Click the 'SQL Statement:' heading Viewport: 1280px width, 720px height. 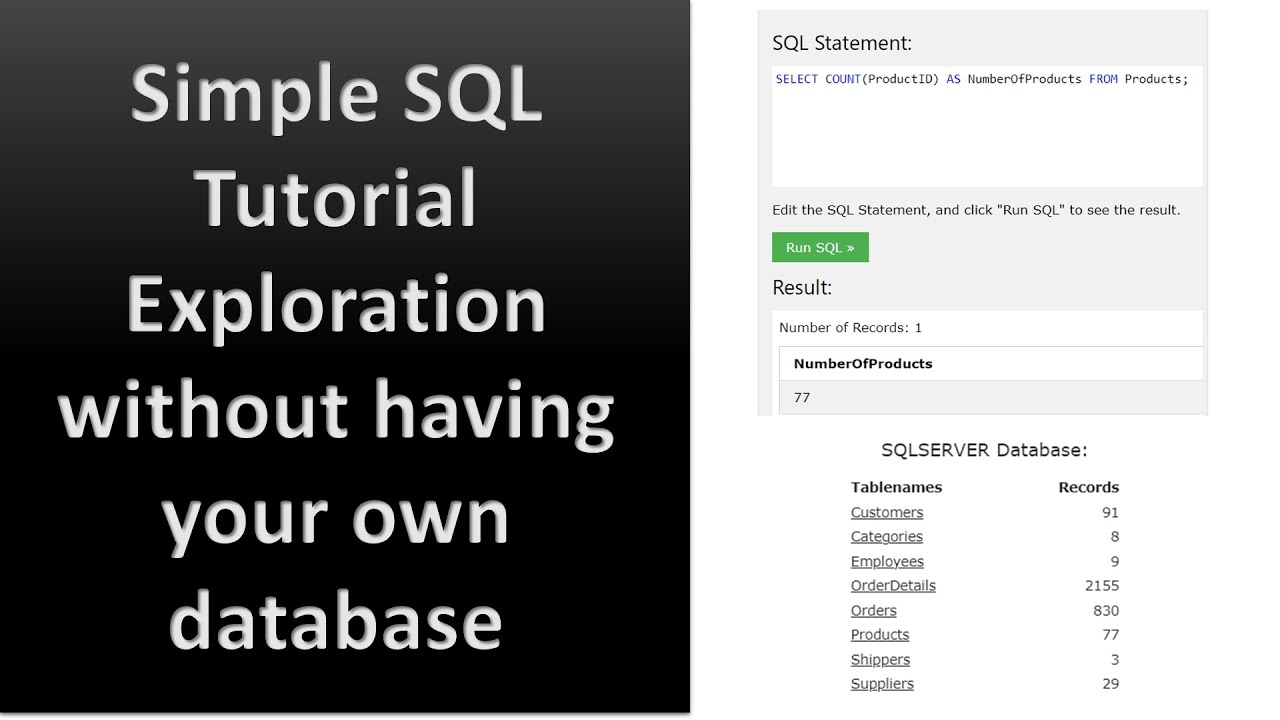(842, 43)
